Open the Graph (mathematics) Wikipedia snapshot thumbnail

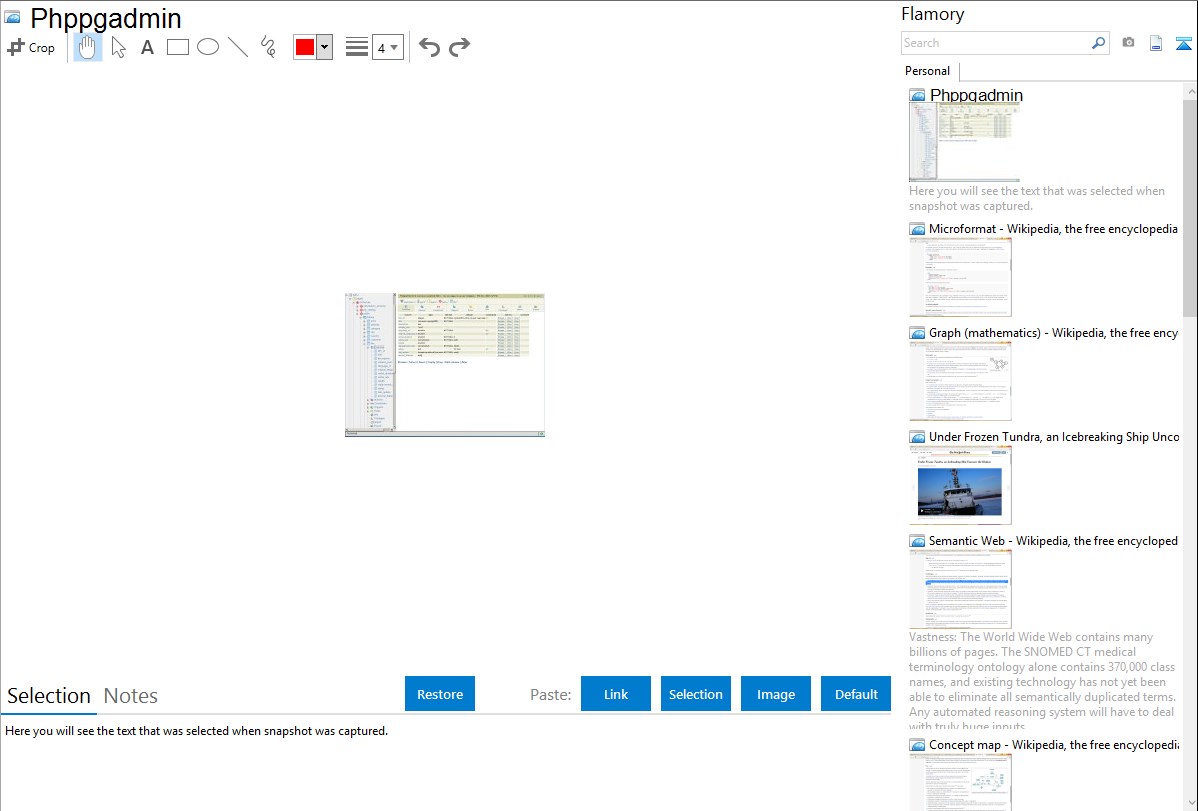click(960, 381)
